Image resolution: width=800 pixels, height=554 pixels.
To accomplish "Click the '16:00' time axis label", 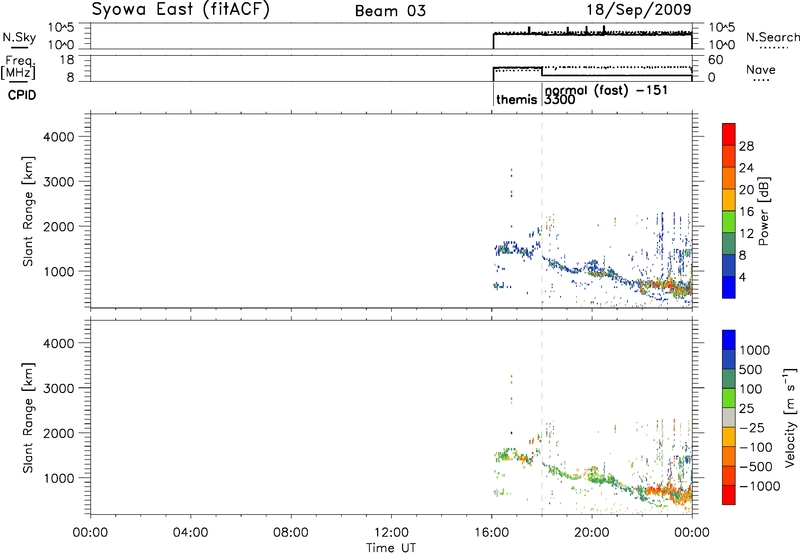I will point(491,533).
